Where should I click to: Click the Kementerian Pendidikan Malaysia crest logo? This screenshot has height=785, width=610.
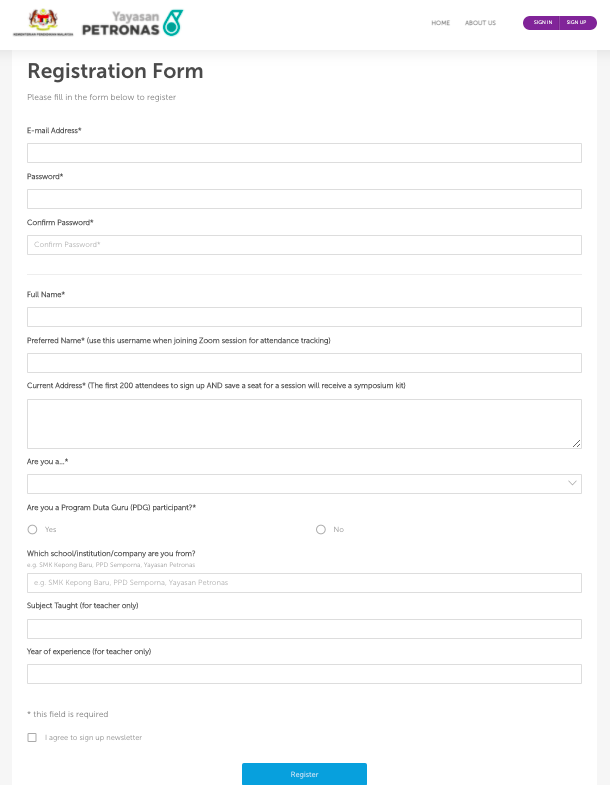tap(44, 23)
